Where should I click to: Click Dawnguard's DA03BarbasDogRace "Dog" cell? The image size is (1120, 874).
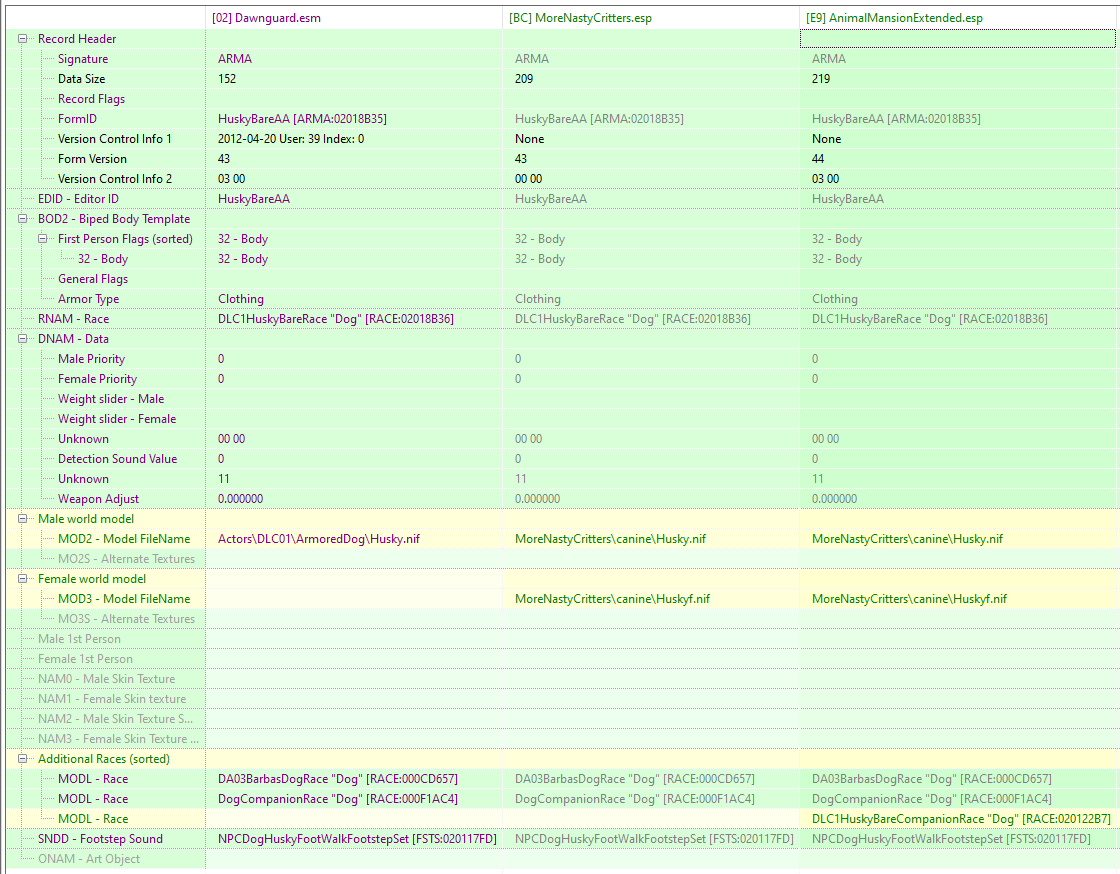coord(338,779)
